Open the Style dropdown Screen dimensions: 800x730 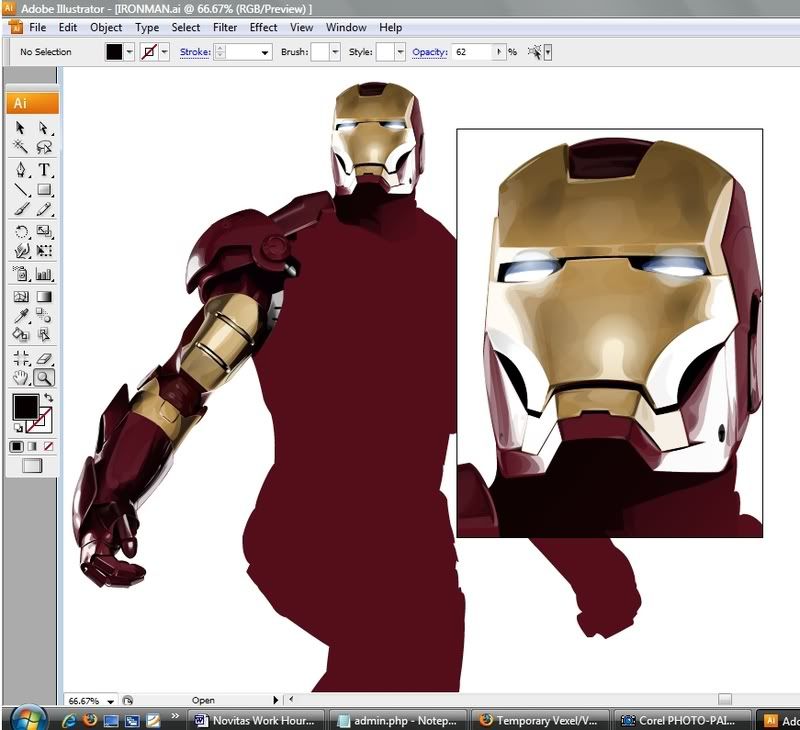[x=401, y=52]
